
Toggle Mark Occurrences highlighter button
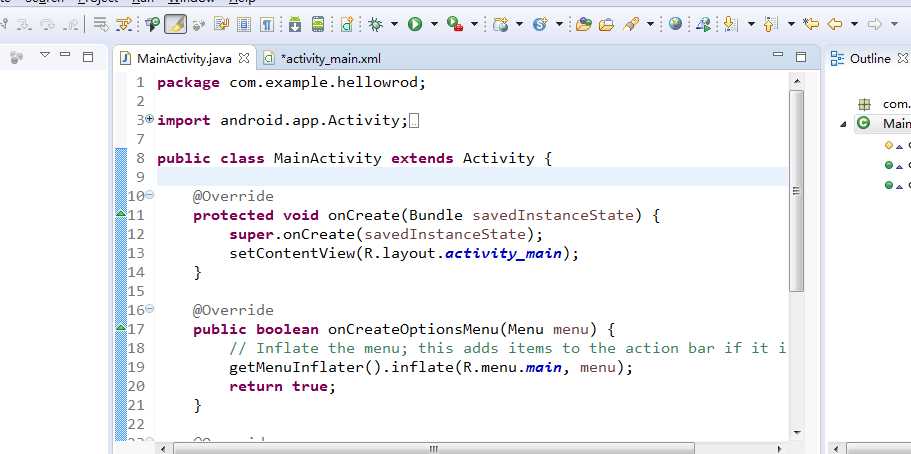(x=175, y=24)
